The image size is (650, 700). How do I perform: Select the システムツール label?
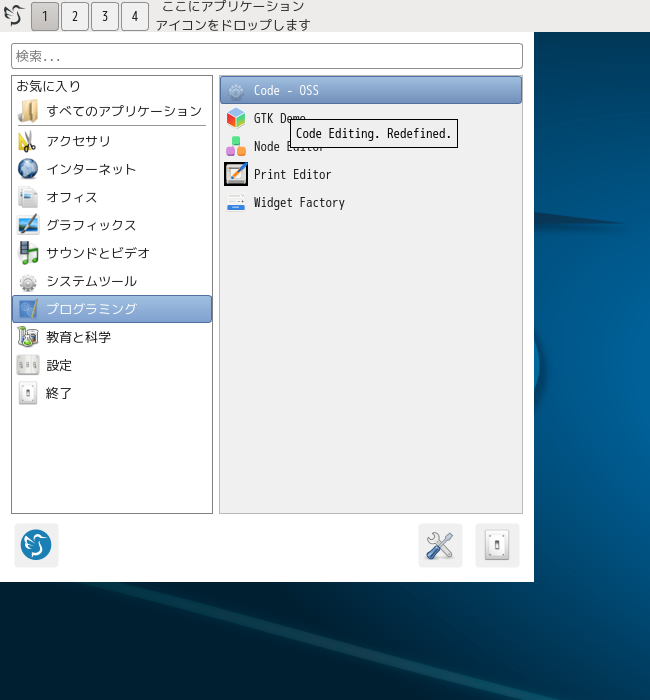[92, 281]
